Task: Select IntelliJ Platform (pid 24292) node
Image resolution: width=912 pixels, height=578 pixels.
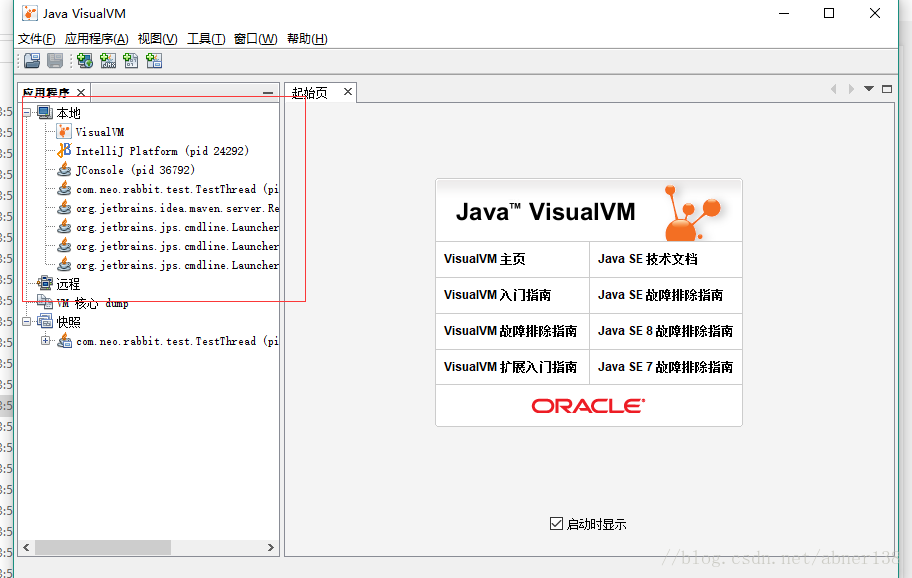Action: click(x=162, y=151)
